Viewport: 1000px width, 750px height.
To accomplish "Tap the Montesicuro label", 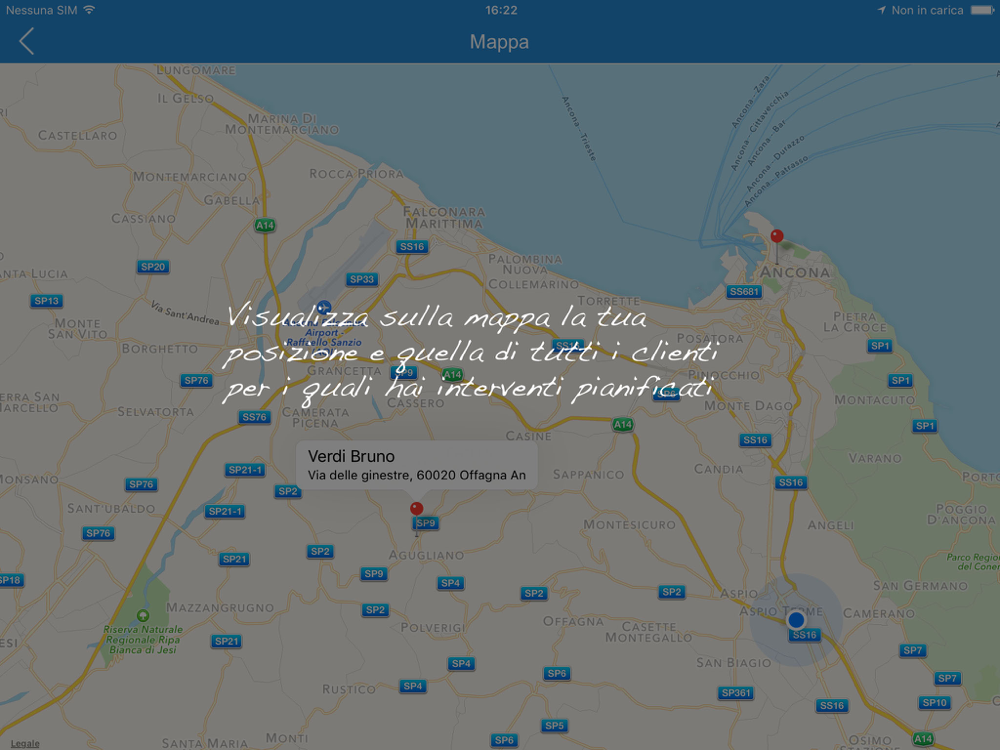I will (629, 524).
